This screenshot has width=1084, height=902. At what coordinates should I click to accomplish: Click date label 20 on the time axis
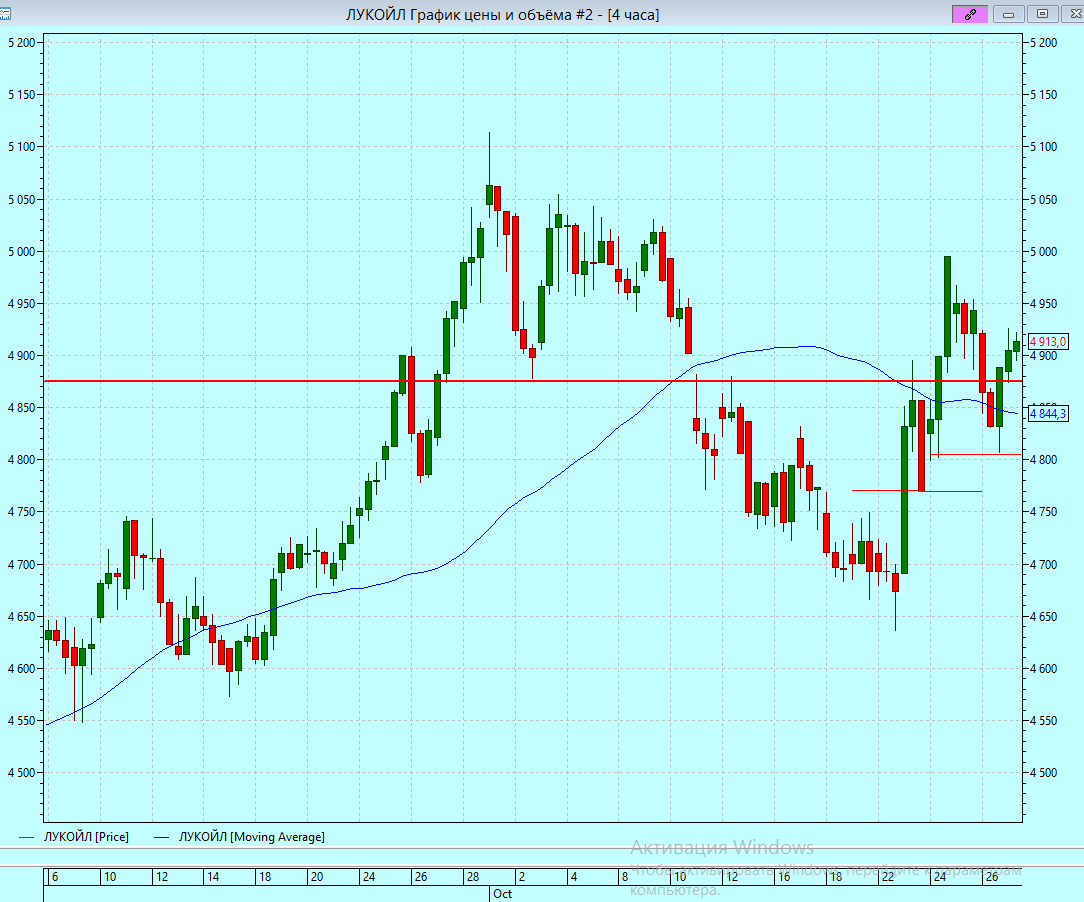[317, 876]
